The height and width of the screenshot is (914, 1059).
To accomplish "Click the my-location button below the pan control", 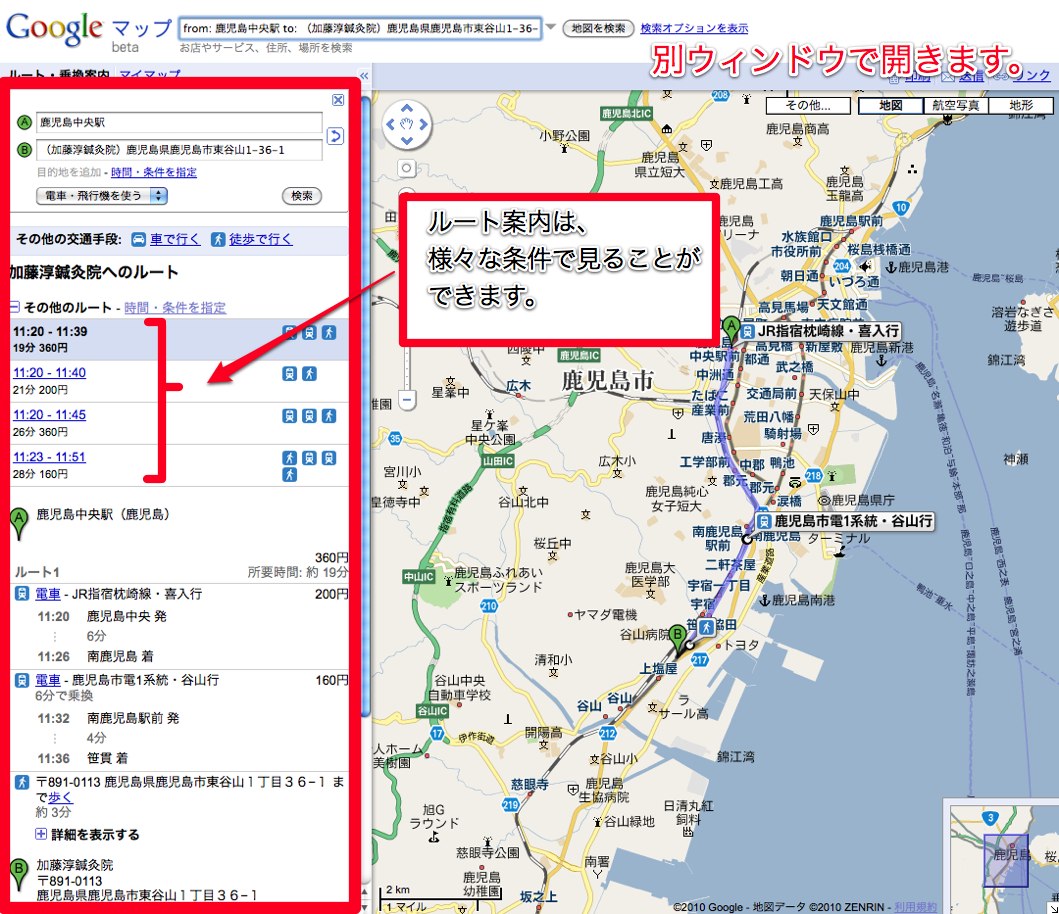I will [407, 168].
